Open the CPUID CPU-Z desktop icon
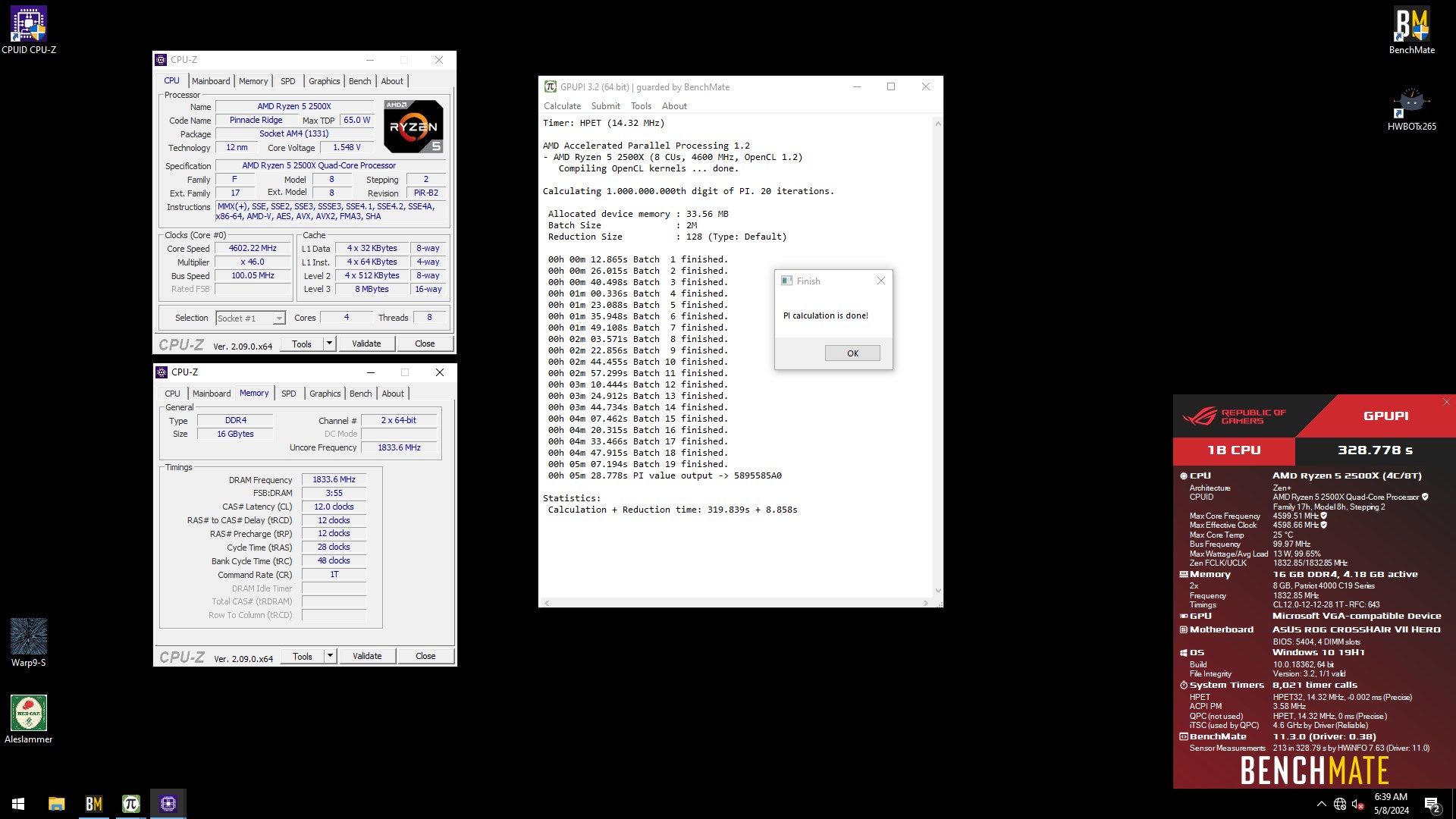 pos(29,30)
